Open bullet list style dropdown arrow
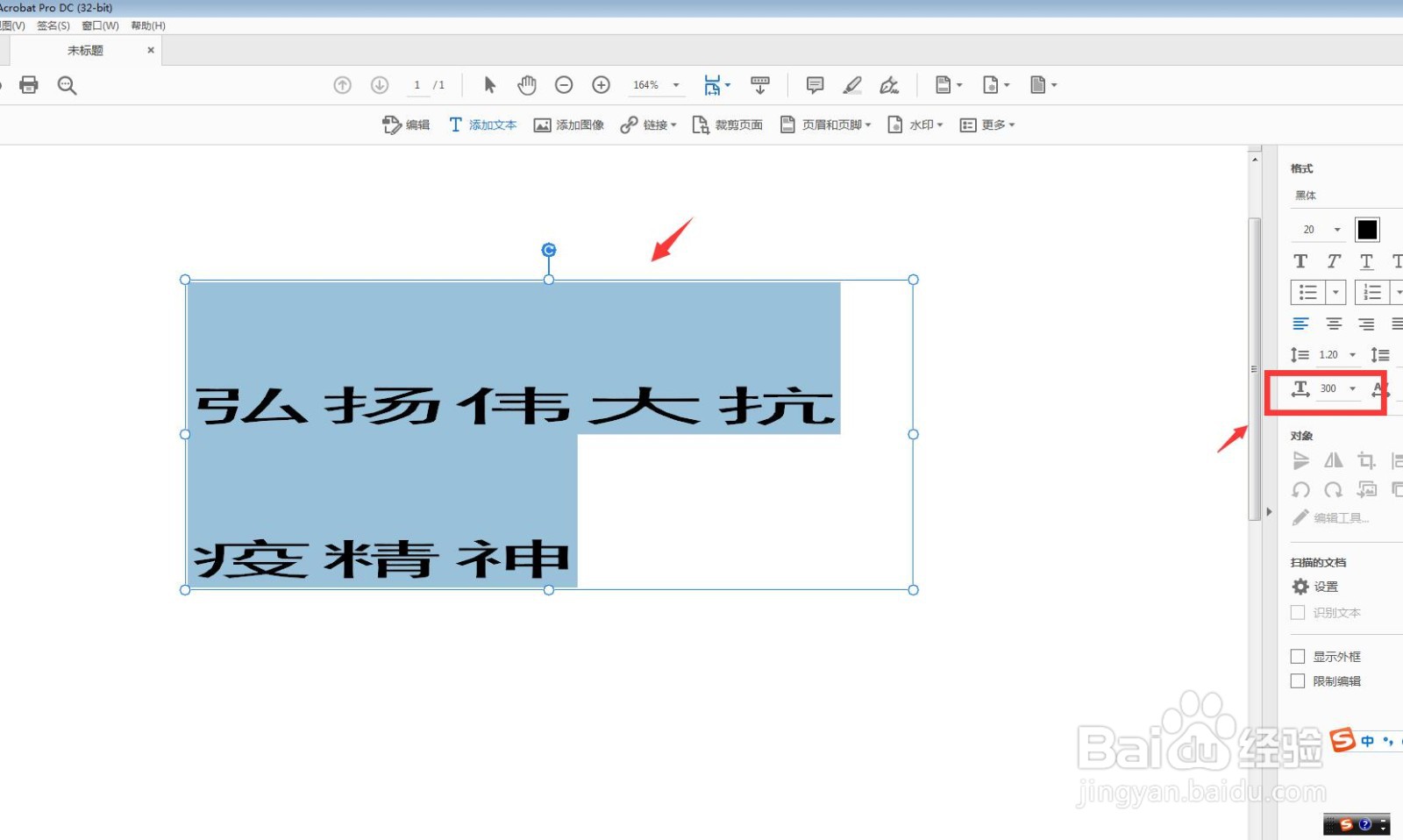Image resolution: width=1403 pixels, height=840 pixels. tap(1335, 292)
